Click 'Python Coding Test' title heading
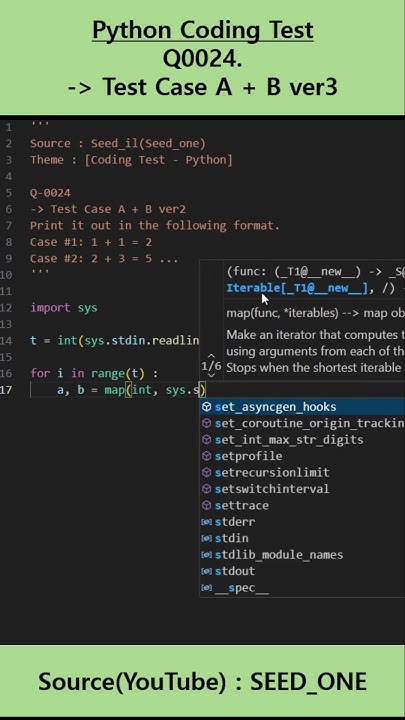405x720 pixels. point(203,31)
